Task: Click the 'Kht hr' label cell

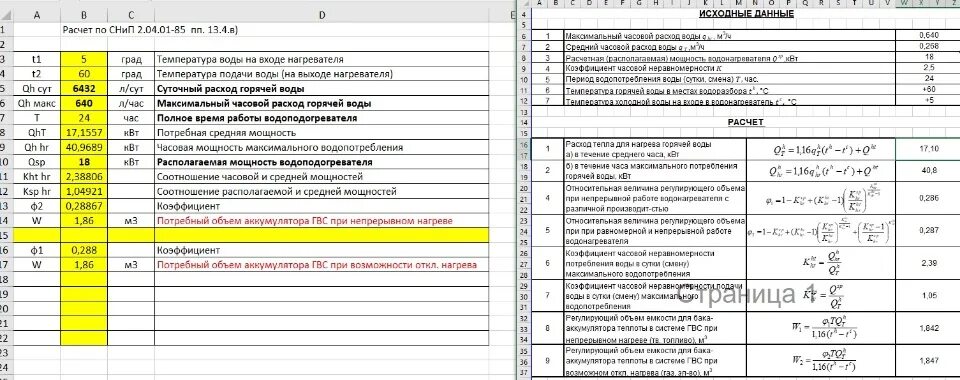Action: pyautogui.click(x=36, y=177)
